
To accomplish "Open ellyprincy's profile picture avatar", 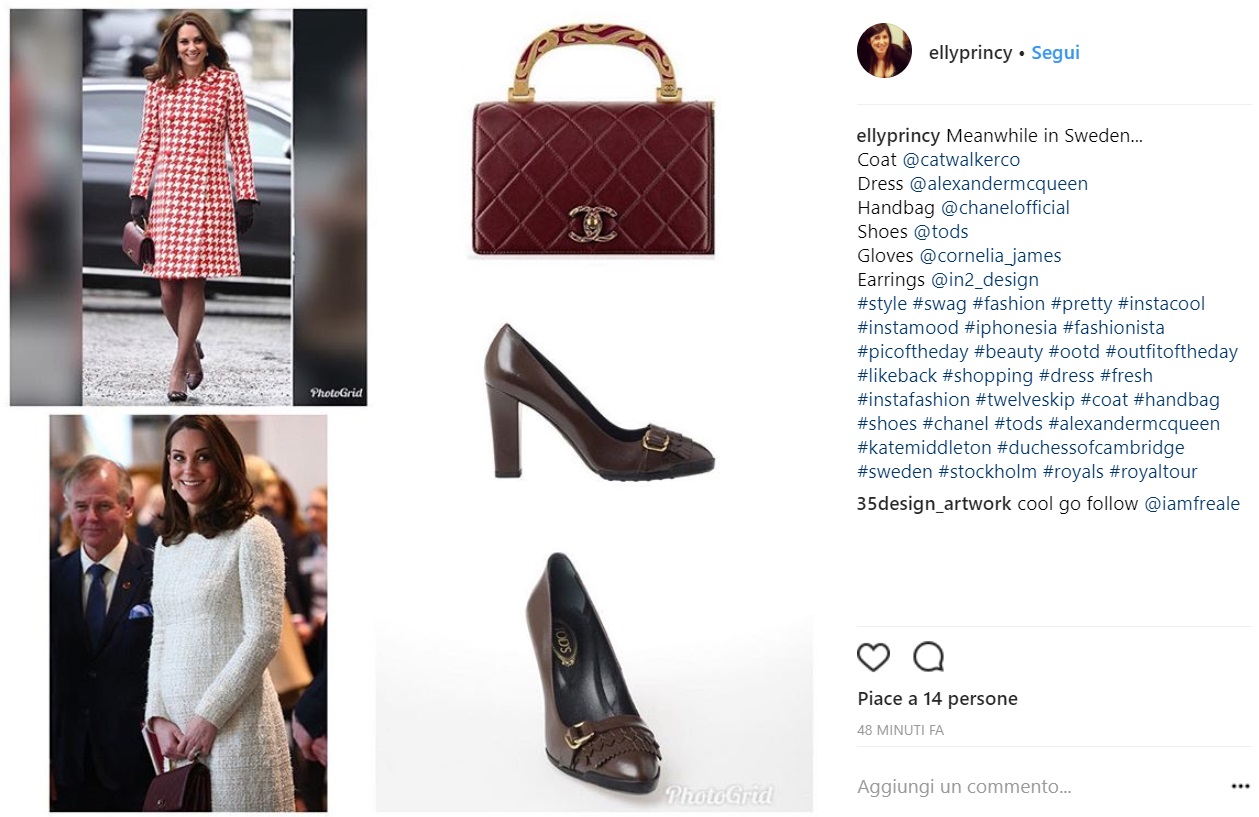I will pyautogui.click(x=884, y=51).
